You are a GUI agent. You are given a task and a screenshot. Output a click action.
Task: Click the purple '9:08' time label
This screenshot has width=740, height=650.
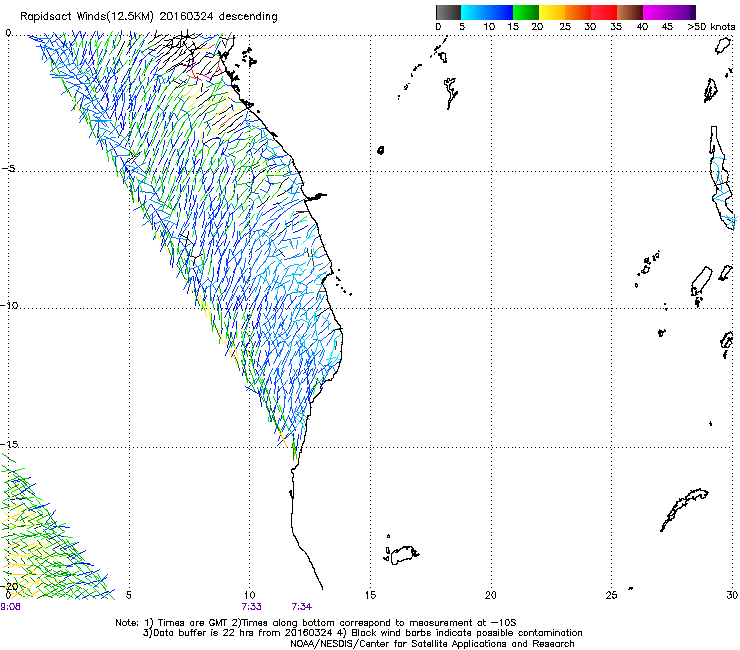tap(10, 607)
